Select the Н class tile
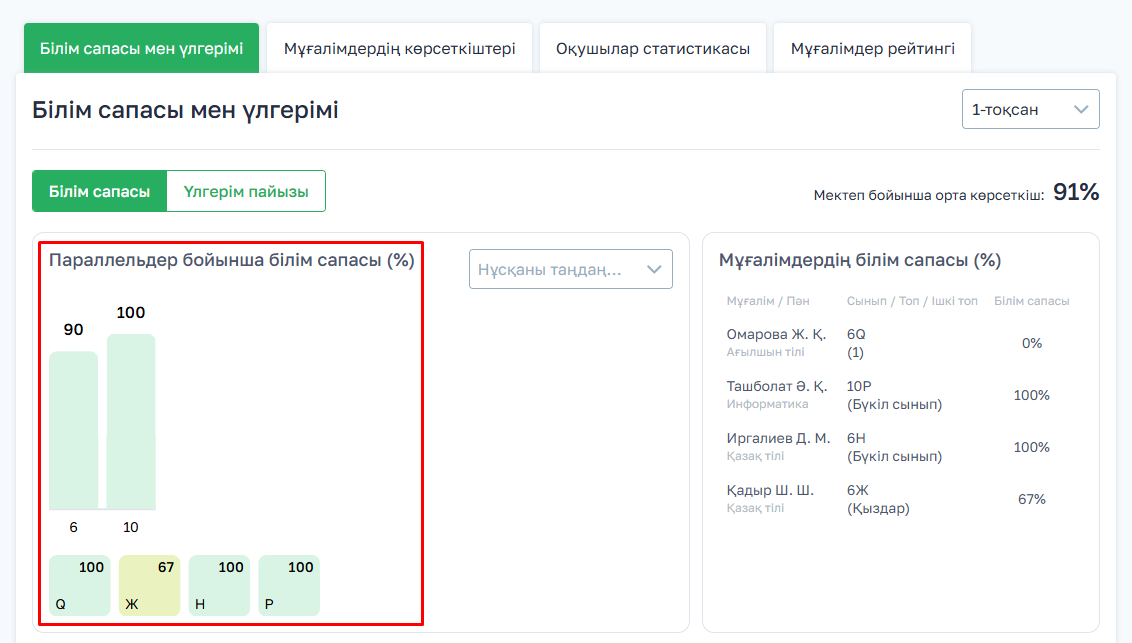Screen dimensions: 1132x643 click(219, 585)
